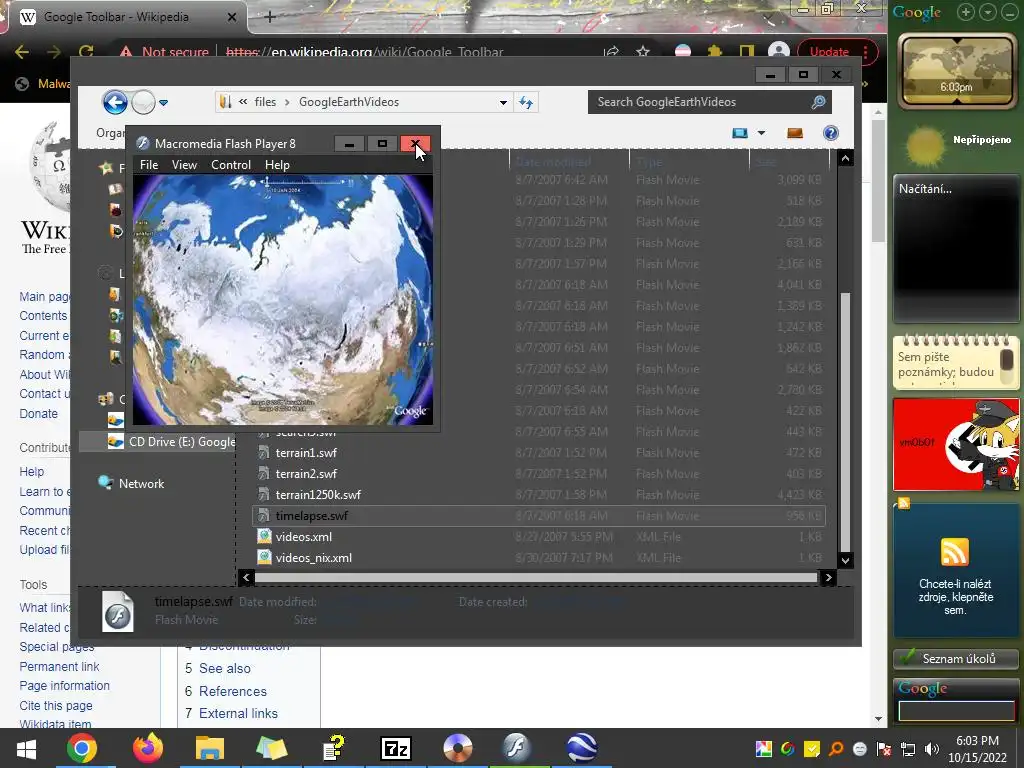Jump to the References section
The image size is (1024, 768).
232,691
